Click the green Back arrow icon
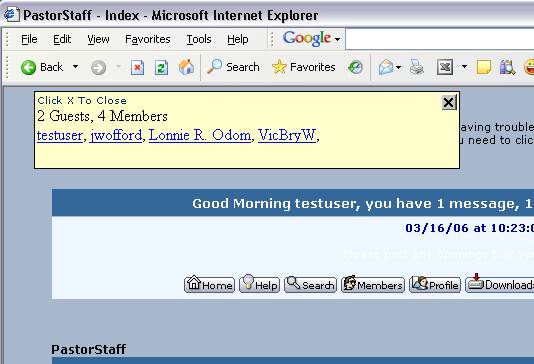Viewport: 534px width, 364px height. (28, 67)
